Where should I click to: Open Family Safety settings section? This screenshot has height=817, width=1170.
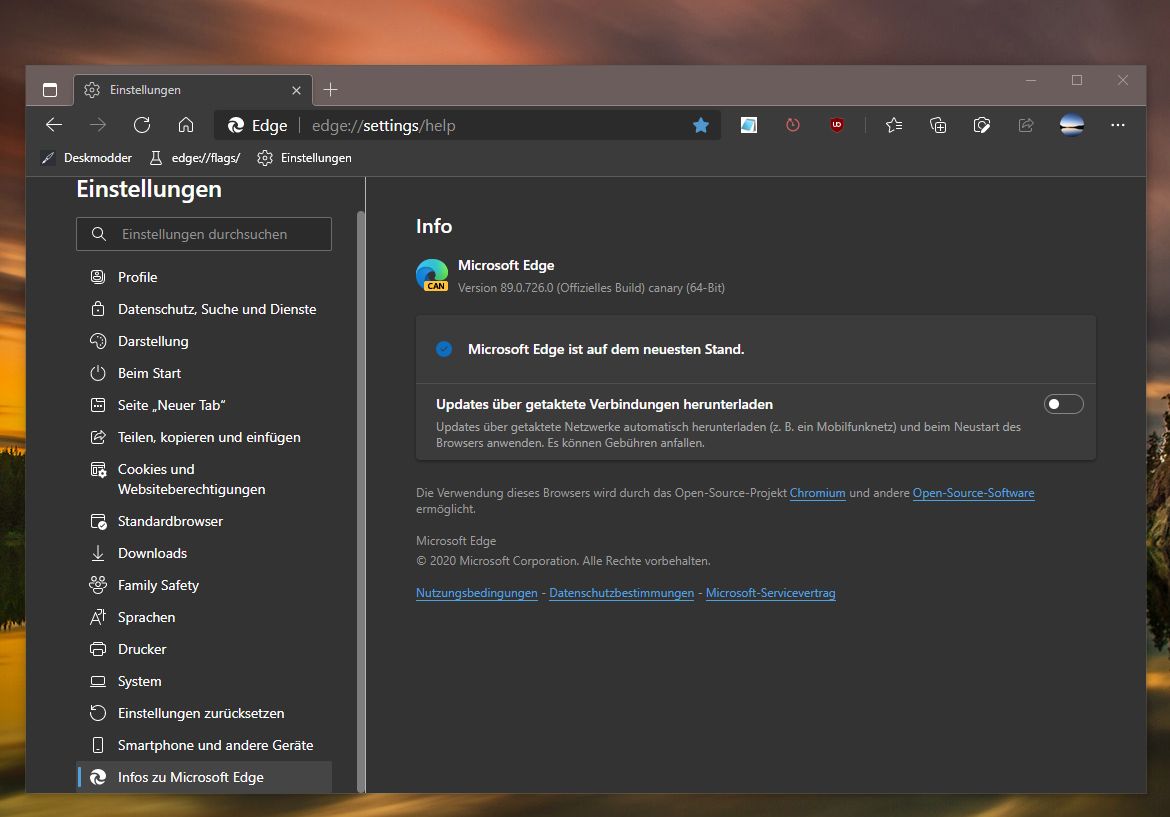click(x=204, y=586)
